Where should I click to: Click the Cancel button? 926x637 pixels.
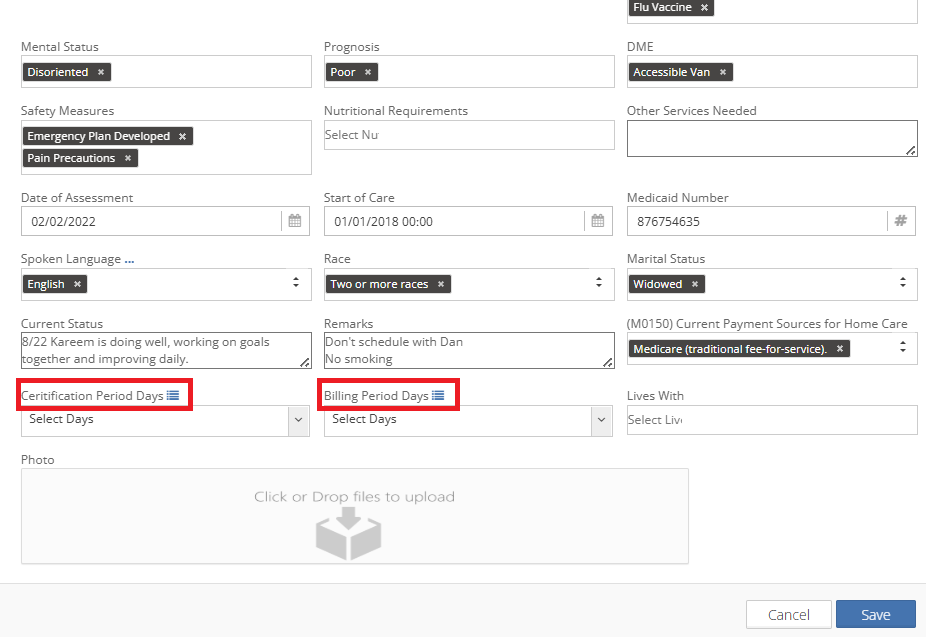click(788, 614)
